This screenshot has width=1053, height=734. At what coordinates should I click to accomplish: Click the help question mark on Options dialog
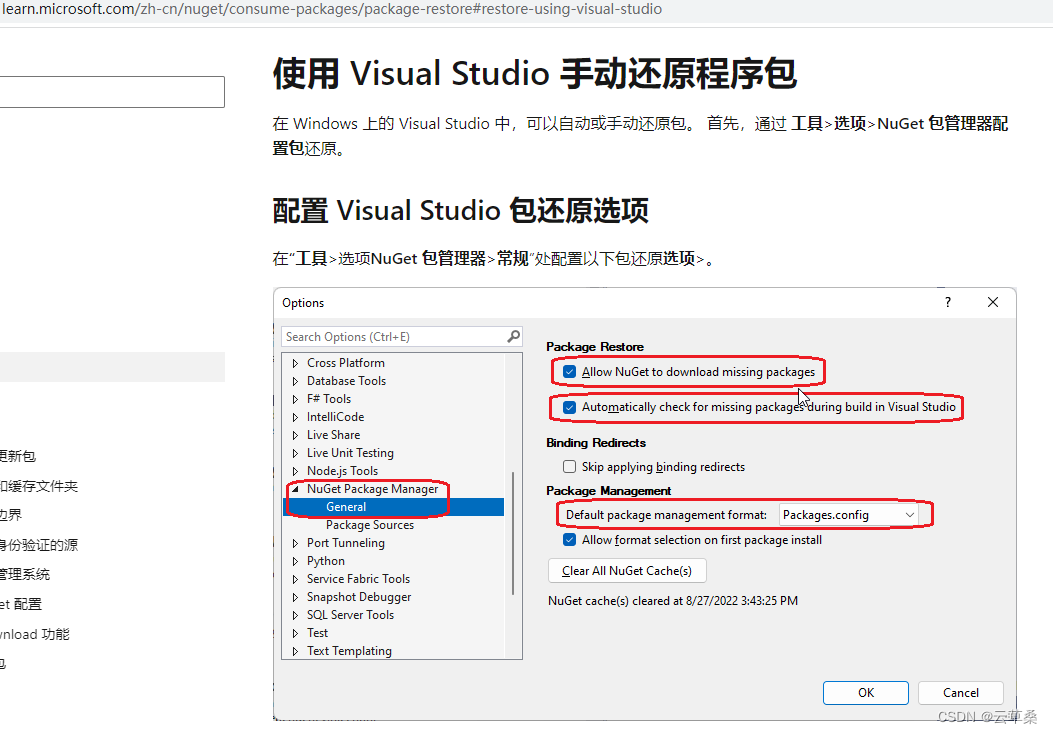[x=947, y=301]
